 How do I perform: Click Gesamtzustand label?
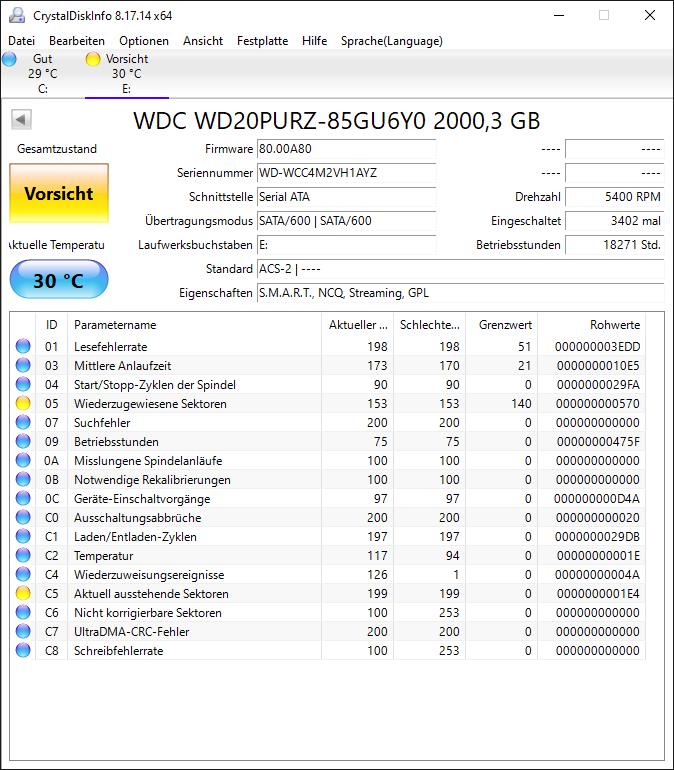tap(57, 149)
